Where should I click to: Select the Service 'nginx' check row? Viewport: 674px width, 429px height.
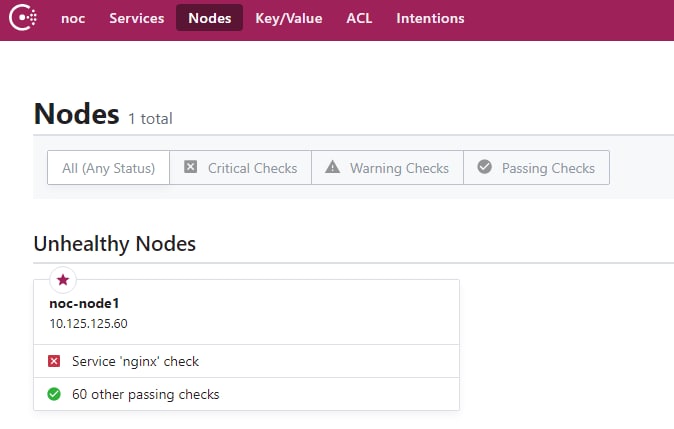tap(246, 361)
